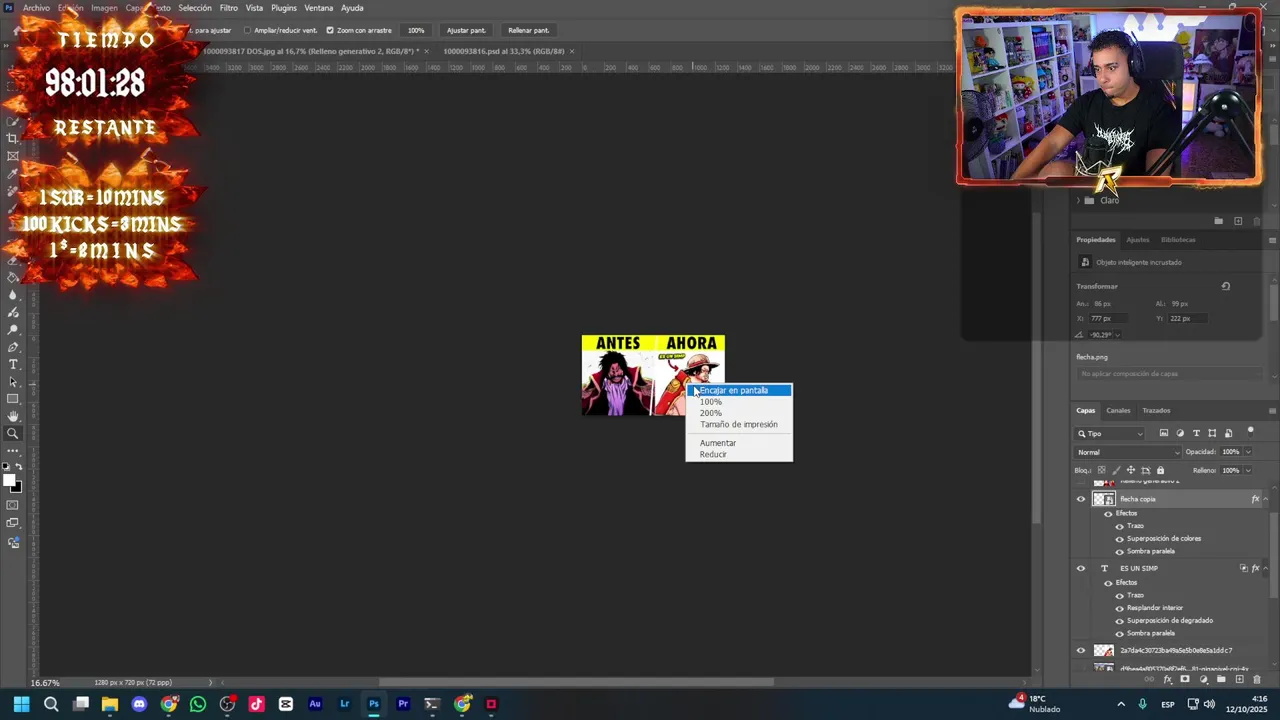Viewport: 1280px width, 720px height.
Task: Hide the ES UN SIMP layer
Action: tap(1081, 568)
